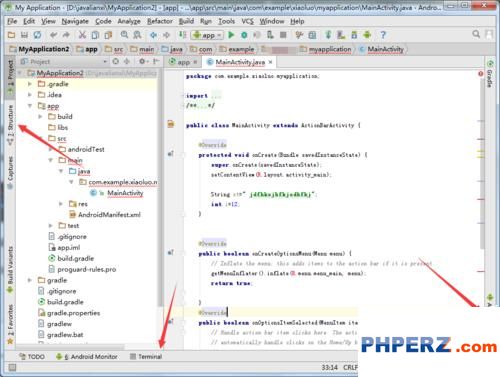The height and width of the screenshot is (377, 500).
Task: Toggle the Gradle side tool window
Action: pos(490,74)
